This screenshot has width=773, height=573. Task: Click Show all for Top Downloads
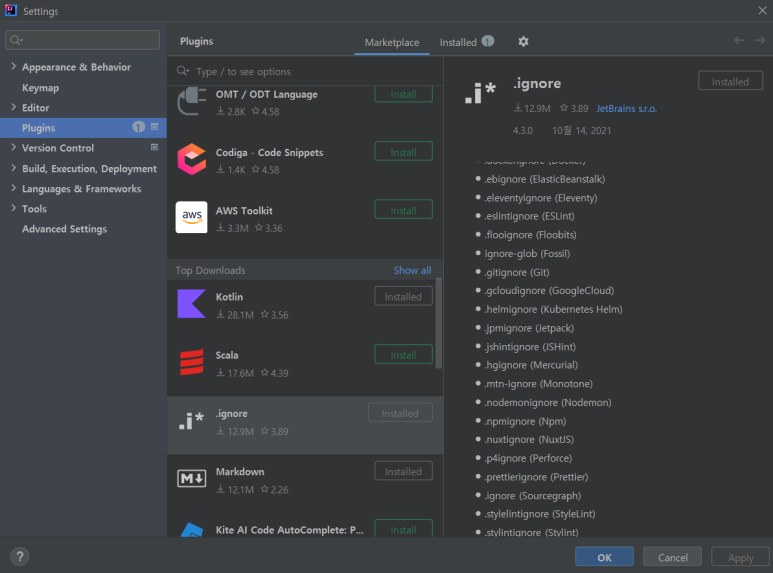pyautogui.click(x=412, y=270)
